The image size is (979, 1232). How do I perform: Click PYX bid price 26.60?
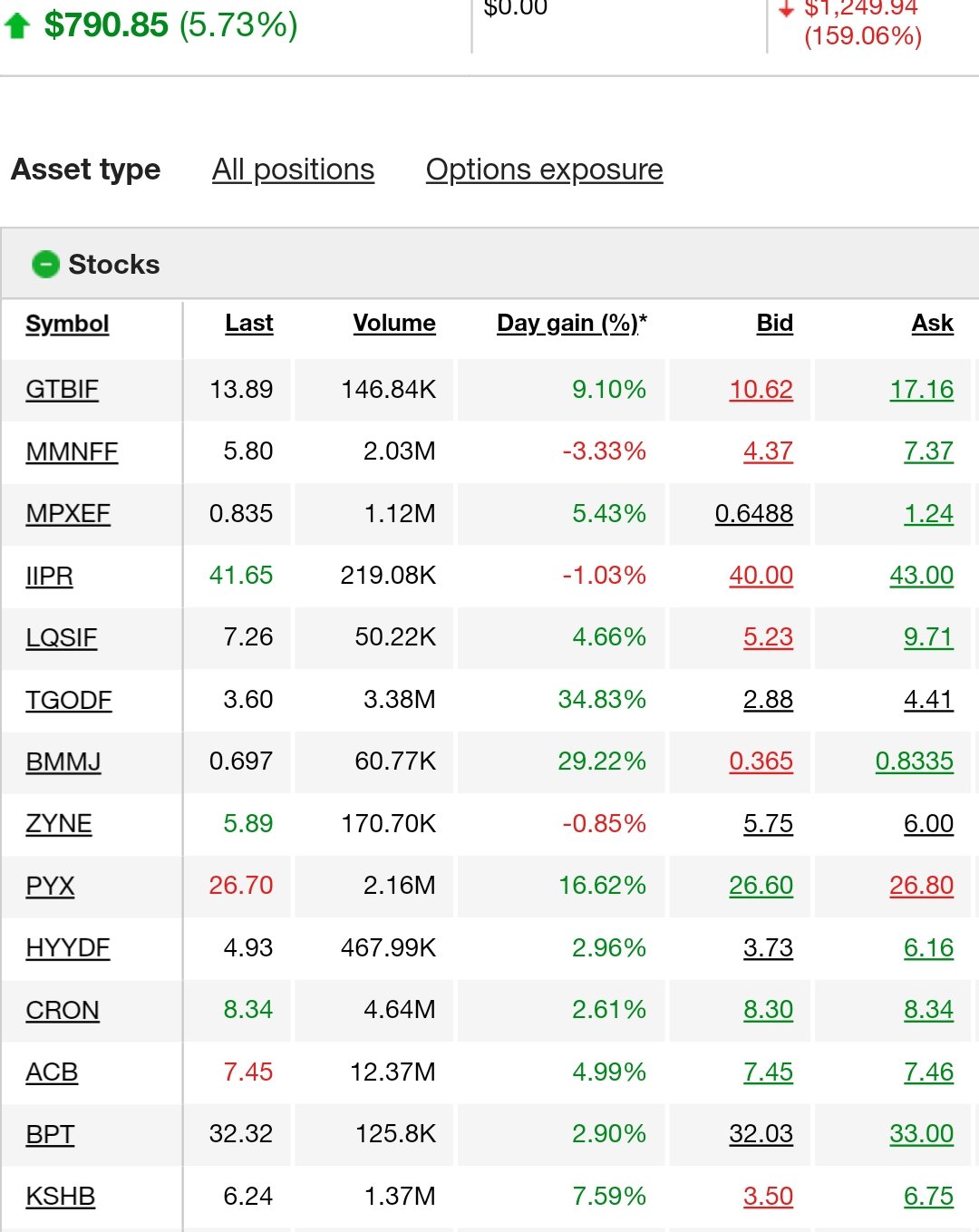761,885
